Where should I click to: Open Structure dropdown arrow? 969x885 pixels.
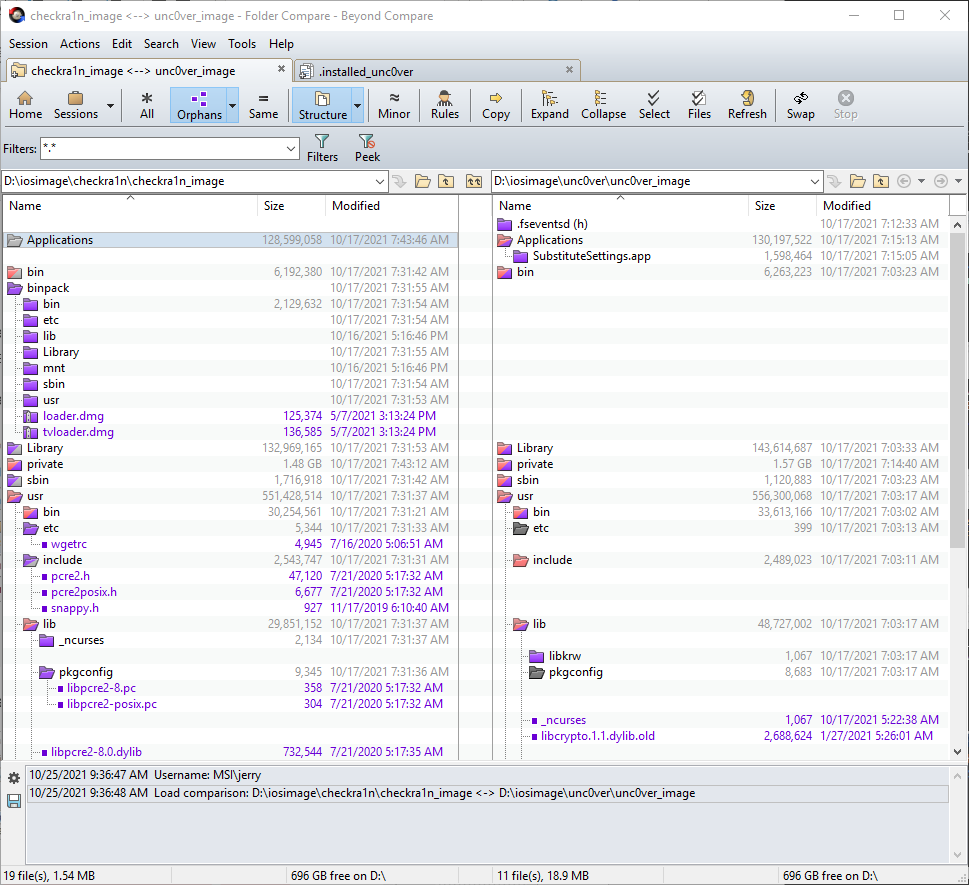[x=357, y=106]
